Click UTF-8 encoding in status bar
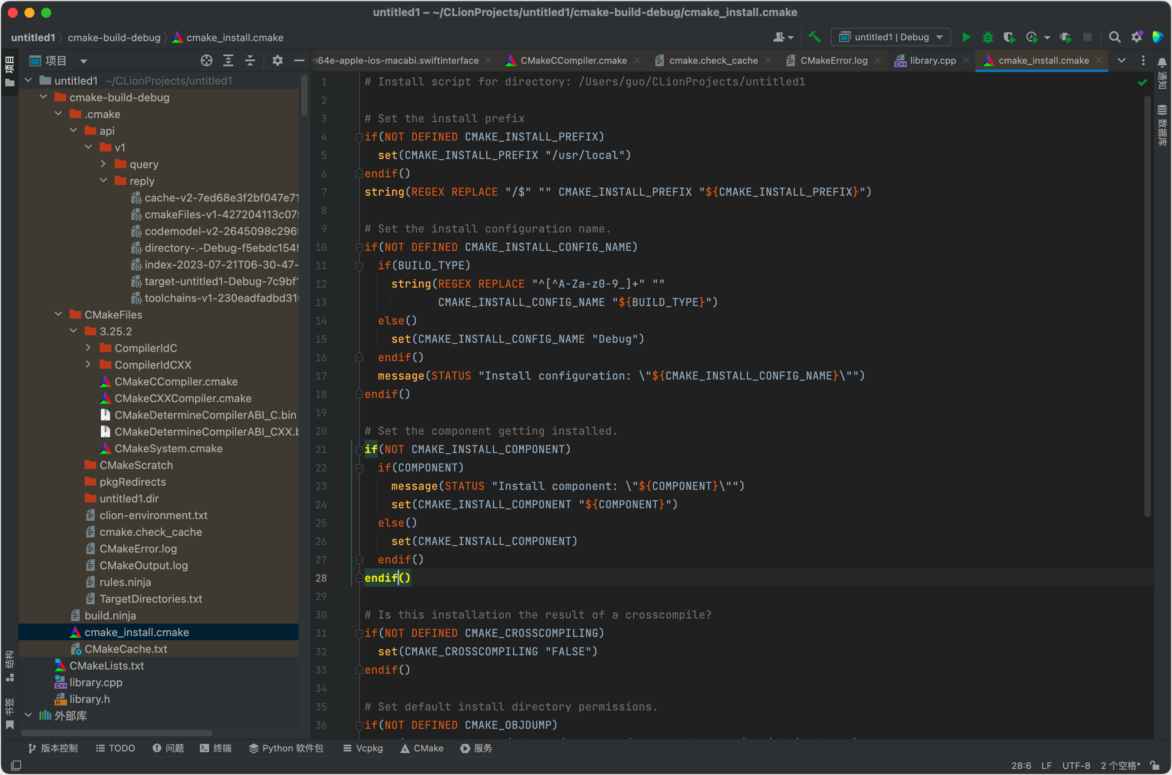 coord(1076,765)
